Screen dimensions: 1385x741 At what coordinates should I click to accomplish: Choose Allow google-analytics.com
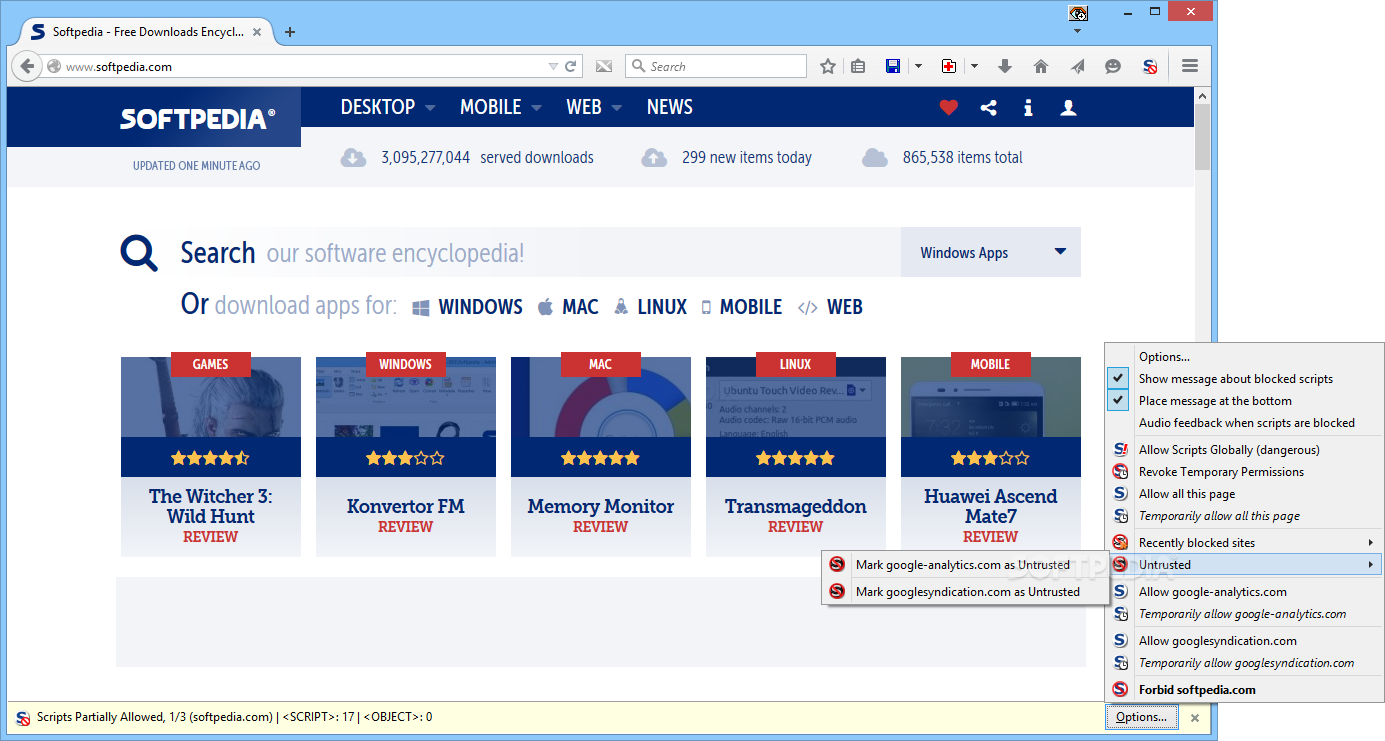pos(1244,592)
